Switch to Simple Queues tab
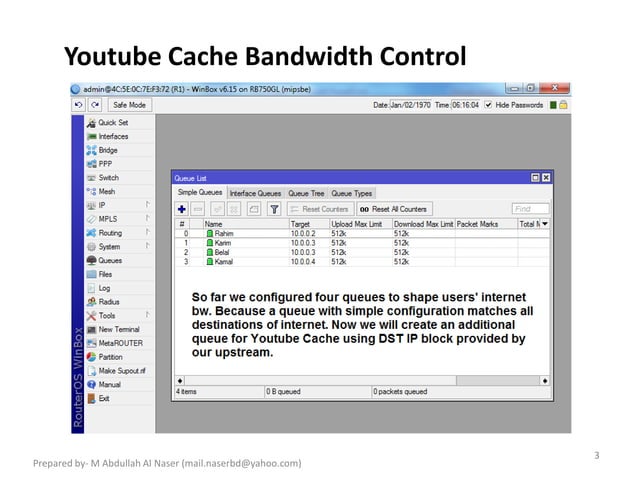The width and height of the screenshot is (638, 478). click(200, 192)
